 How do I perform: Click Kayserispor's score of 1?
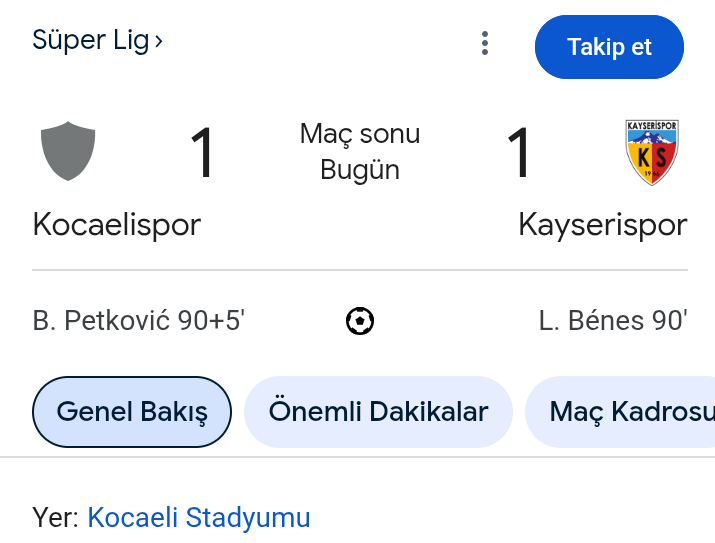[518, 153]
